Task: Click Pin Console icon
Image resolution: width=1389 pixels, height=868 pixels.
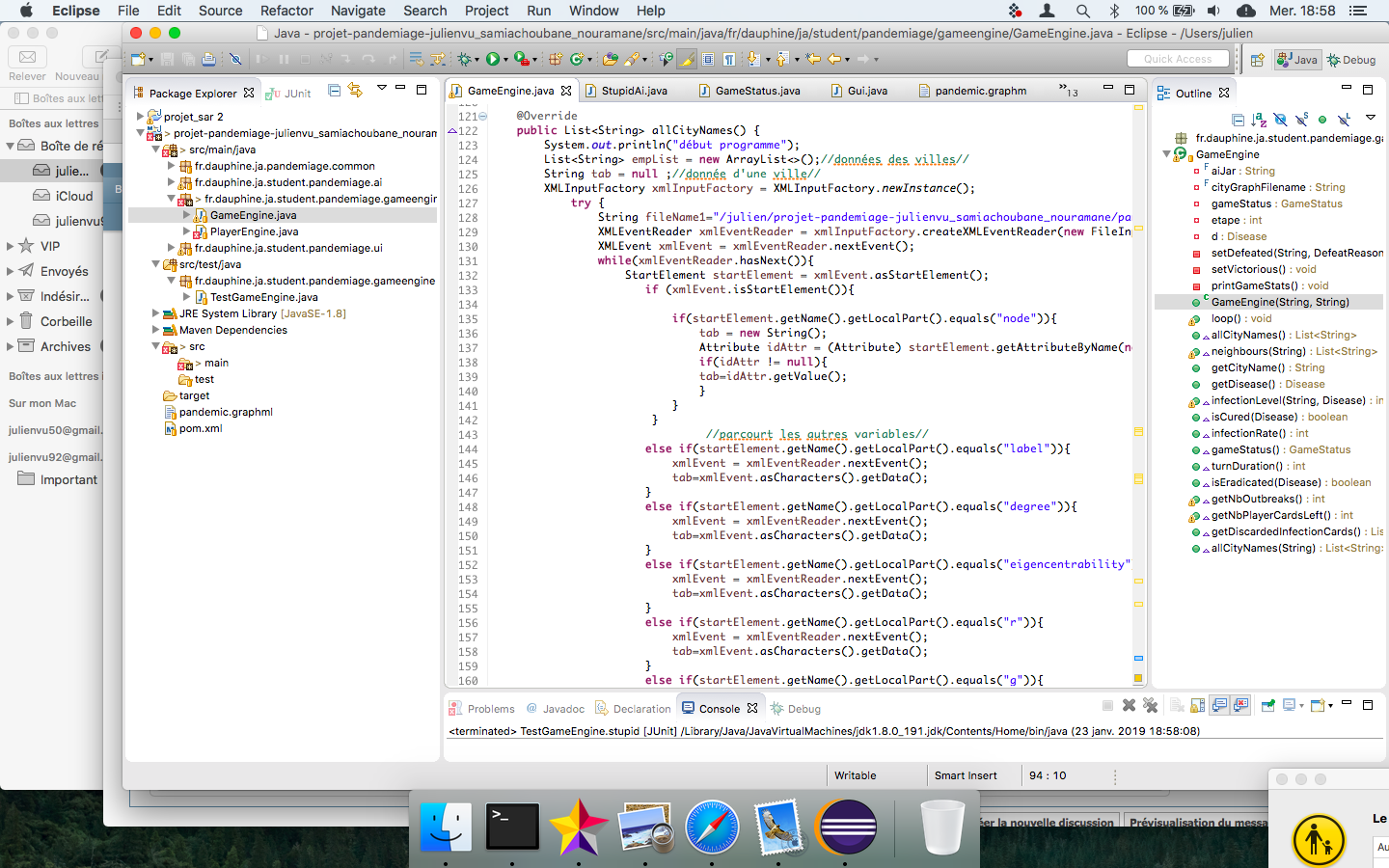Action: click(x=1268, y=705)
